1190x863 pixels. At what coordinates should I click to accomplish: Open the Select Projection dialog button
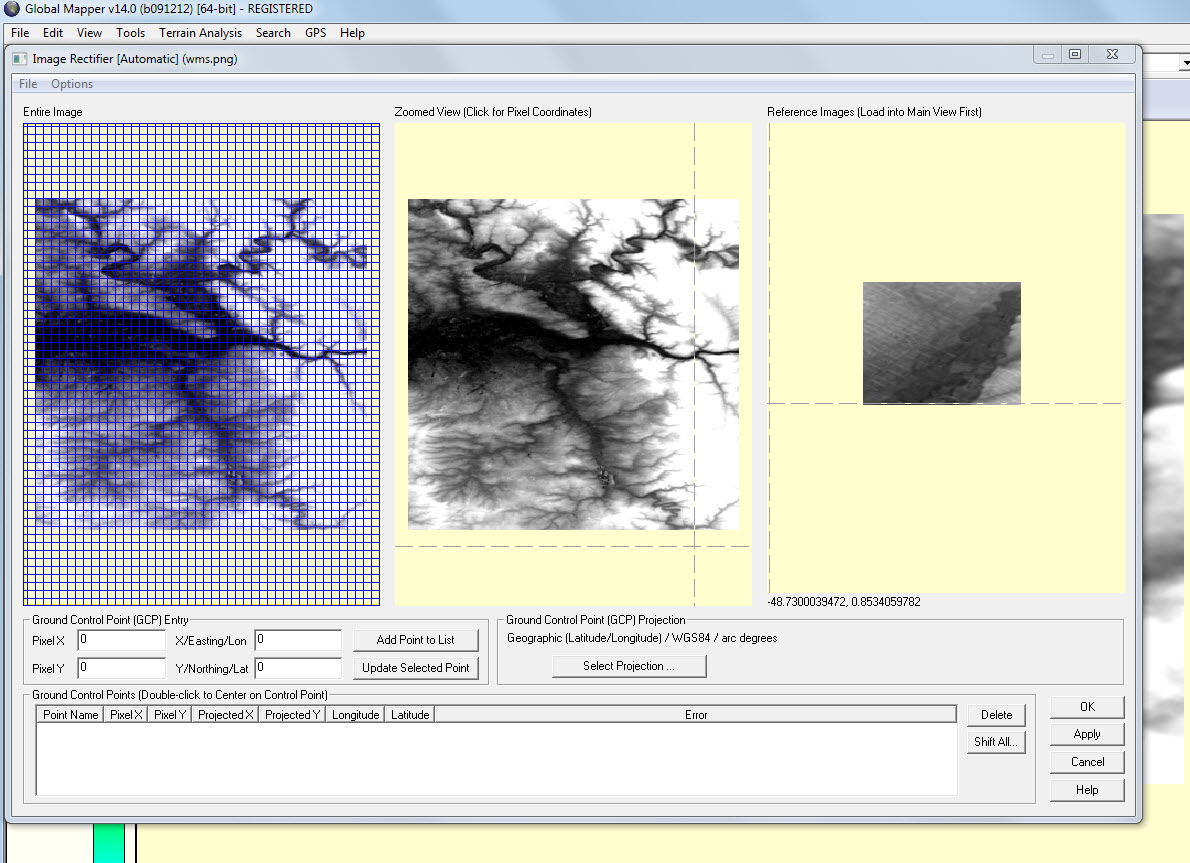point(629,666)
